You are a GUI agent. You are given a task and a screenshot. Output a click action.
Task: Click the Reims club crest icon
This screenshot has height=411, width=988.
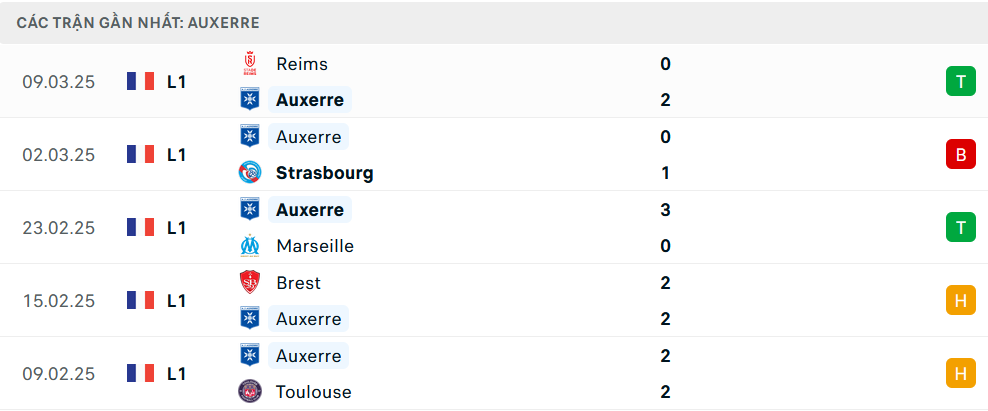[x=250, y=64]
